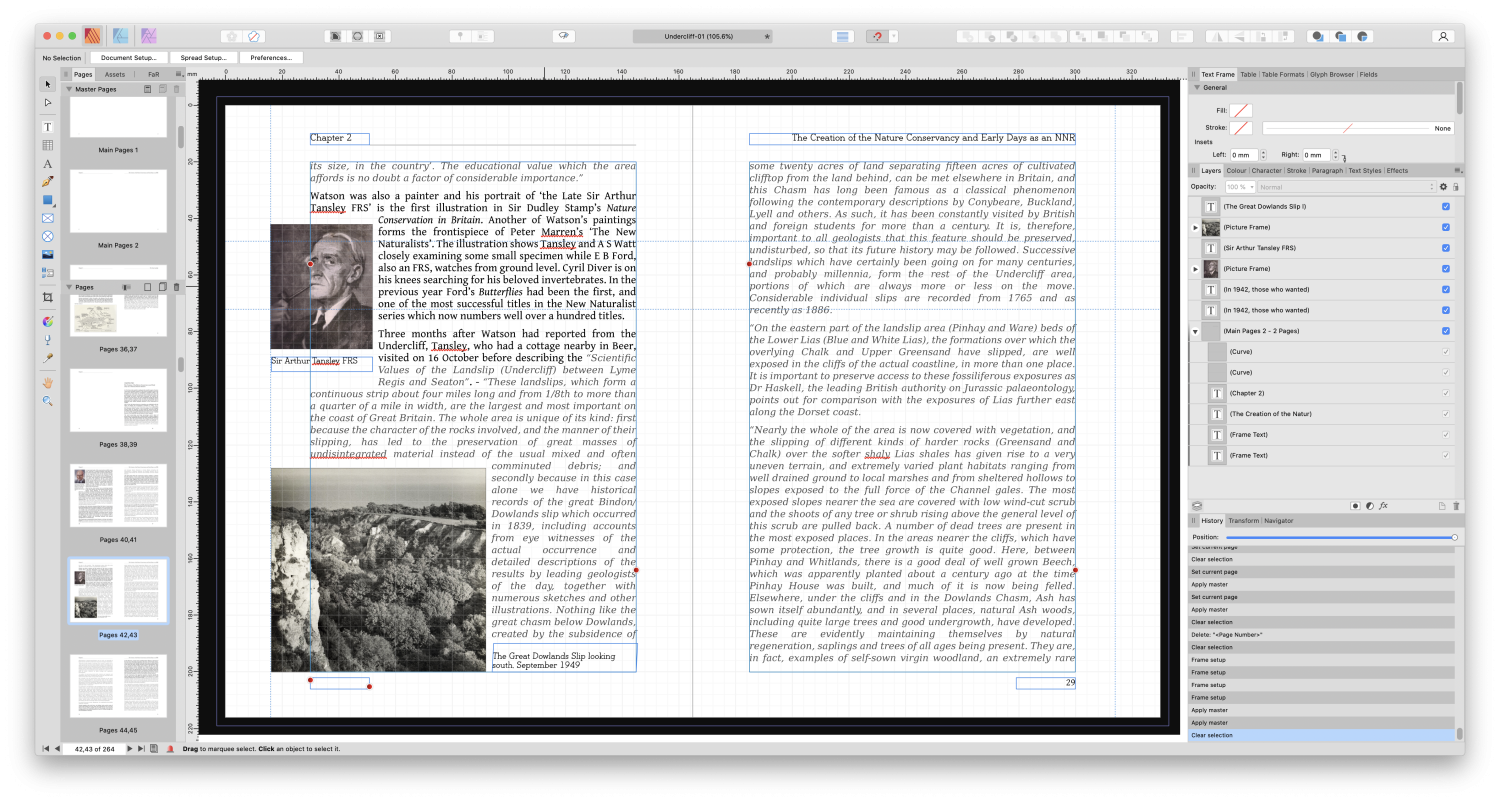Select the Colour Picker eyedropper tool
The width and height of the screenshot is (1500, 802).
pos(47,357)
